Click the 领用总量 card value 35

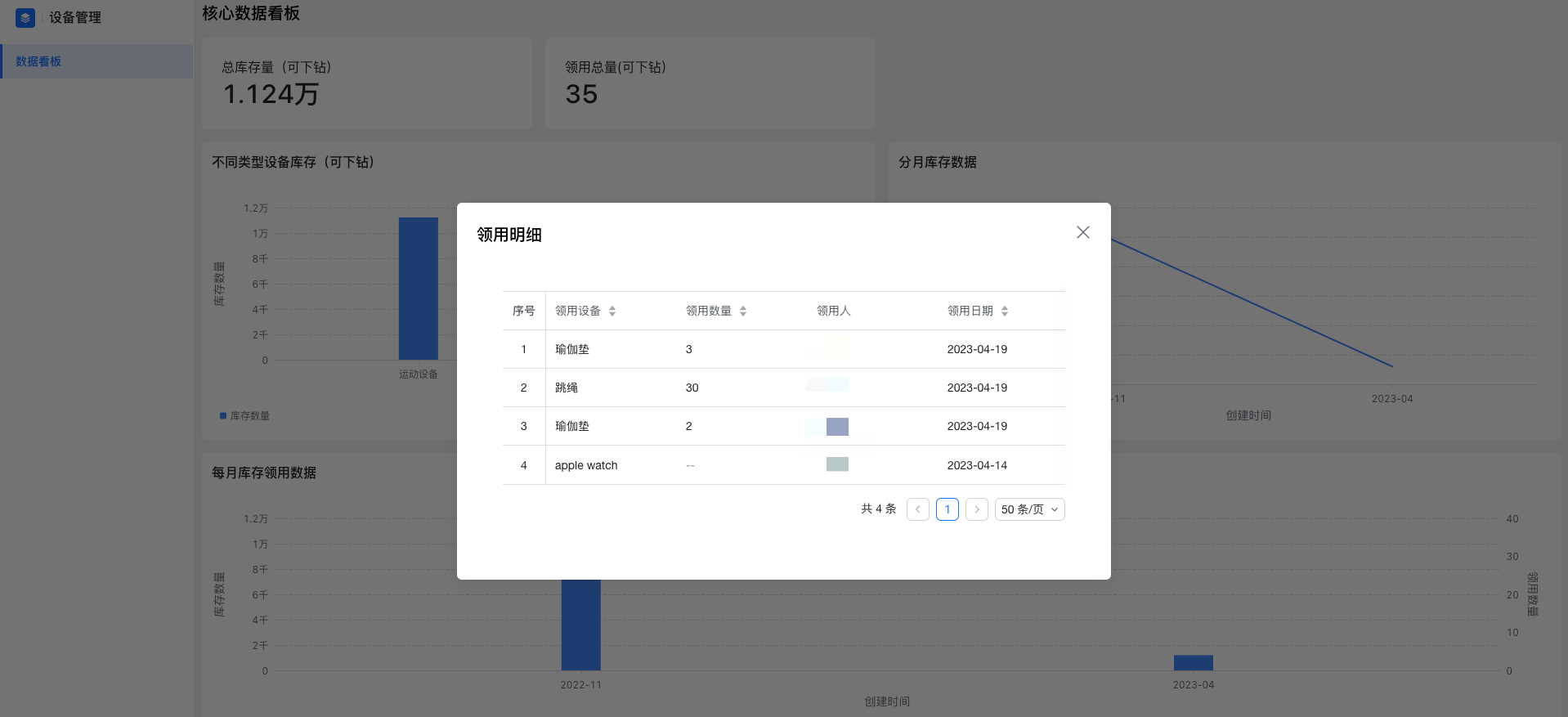581,94
